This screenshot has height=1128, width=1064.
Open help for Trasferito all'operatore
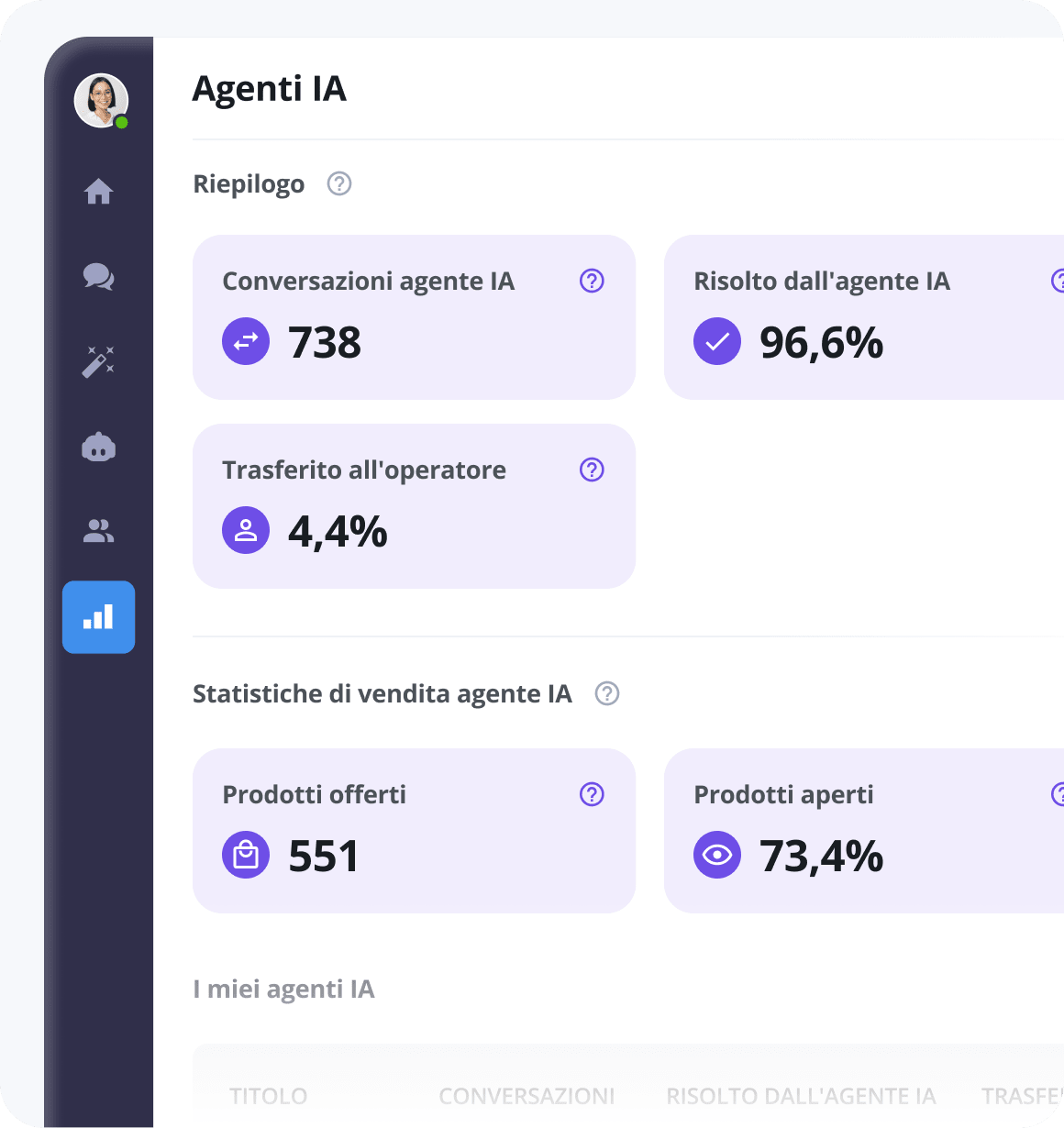(x=592, y=470)
